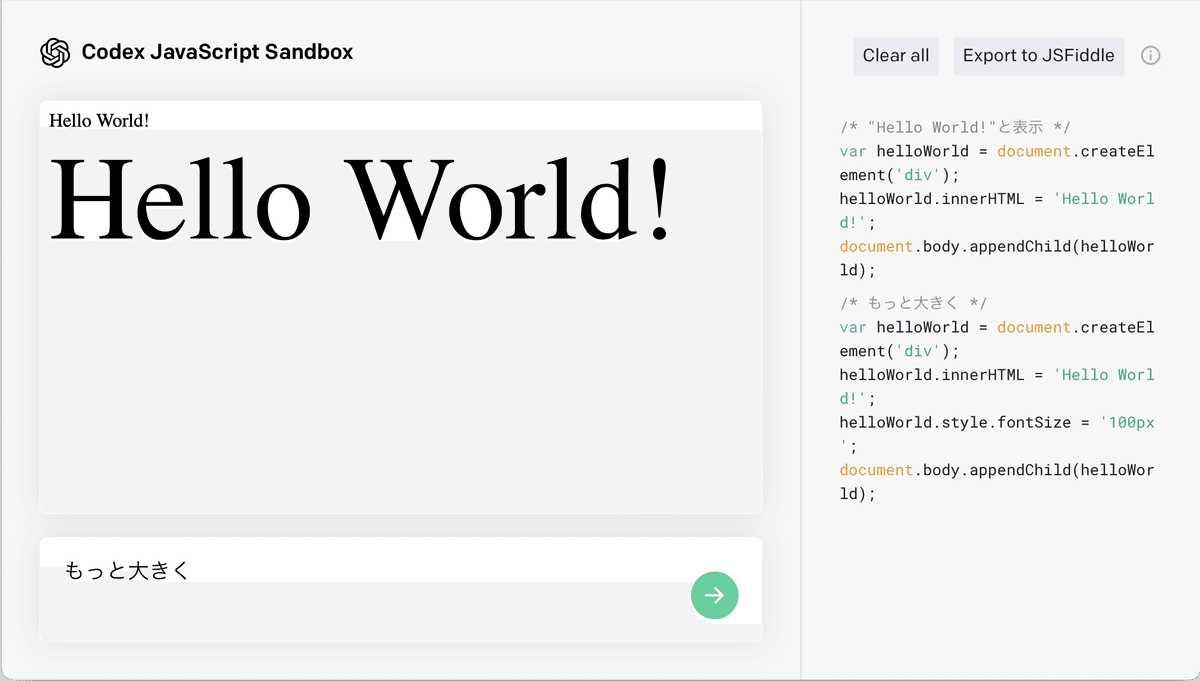The image size is (1200, 681).
Task: Click the circular send arrow to run prompt
Action: click(x=714, y=595)
